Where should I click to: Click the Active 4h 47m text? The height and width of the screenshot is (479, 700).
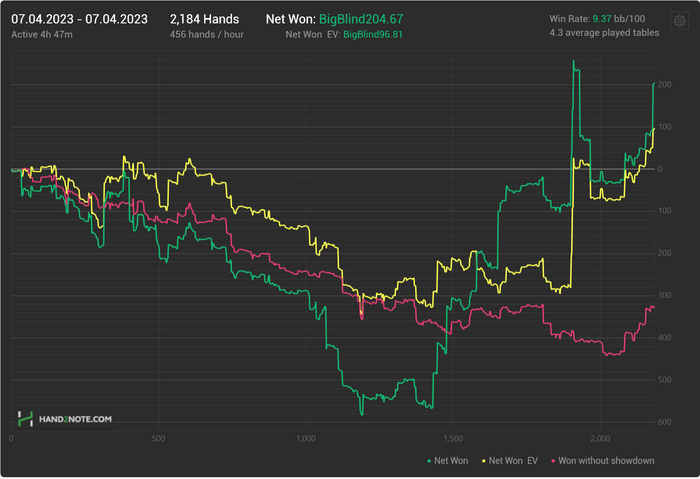tap(42, 34)
